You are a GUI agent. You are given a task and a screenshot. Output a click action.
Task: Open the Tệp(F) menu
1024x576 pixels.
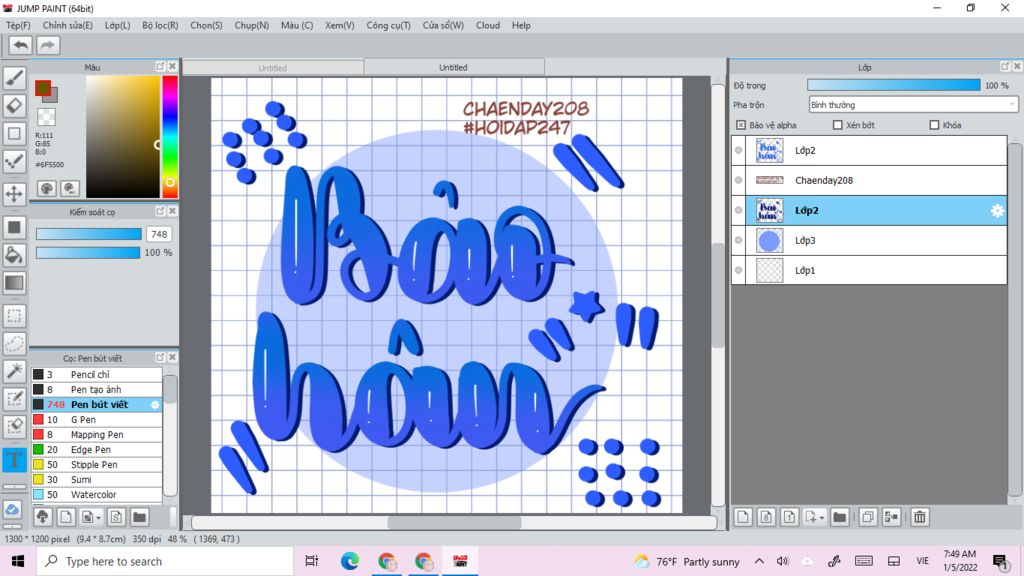[x=18, y=25]
